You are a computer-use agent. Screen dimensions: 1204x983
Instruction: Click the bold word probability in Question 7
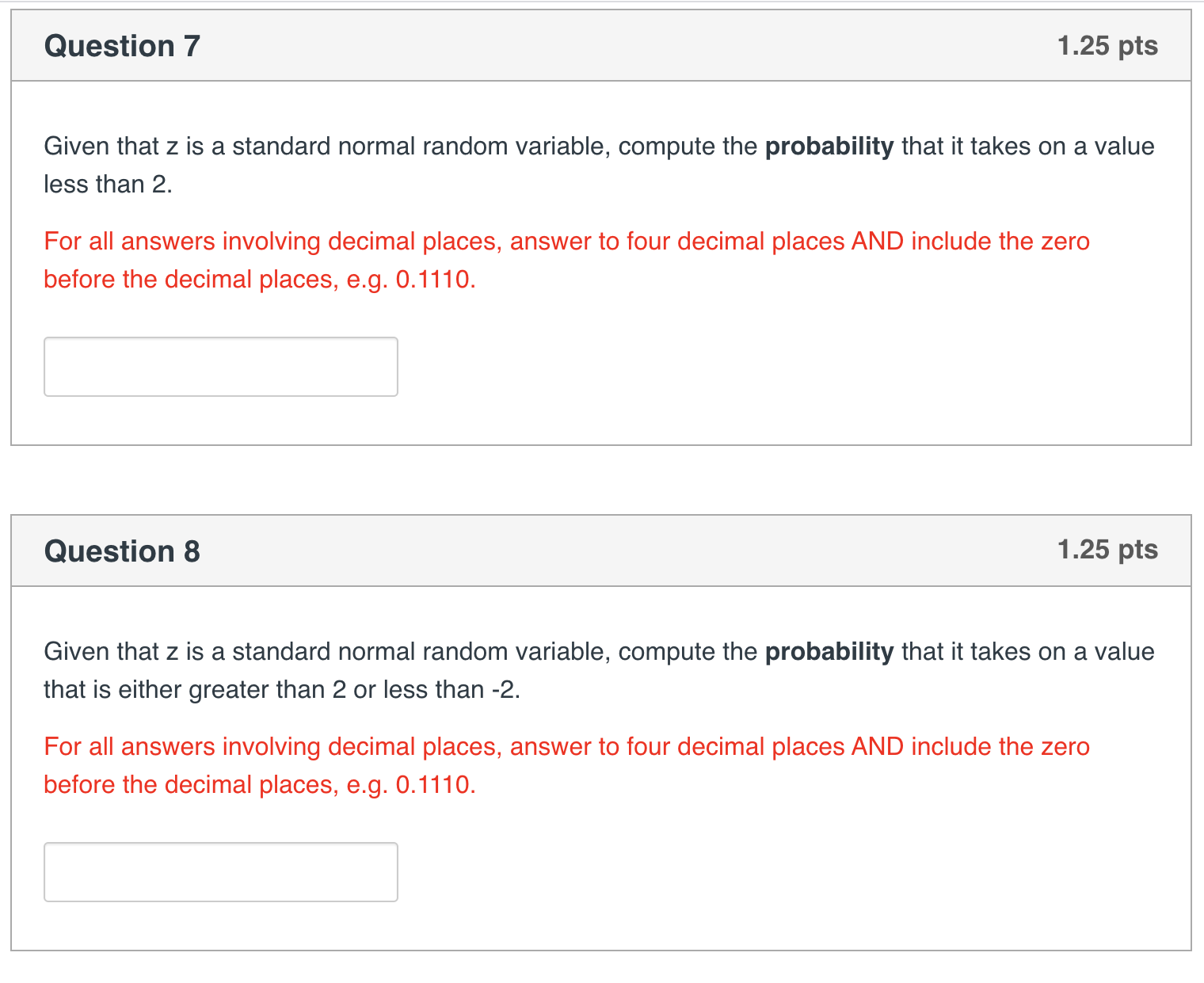828,147
